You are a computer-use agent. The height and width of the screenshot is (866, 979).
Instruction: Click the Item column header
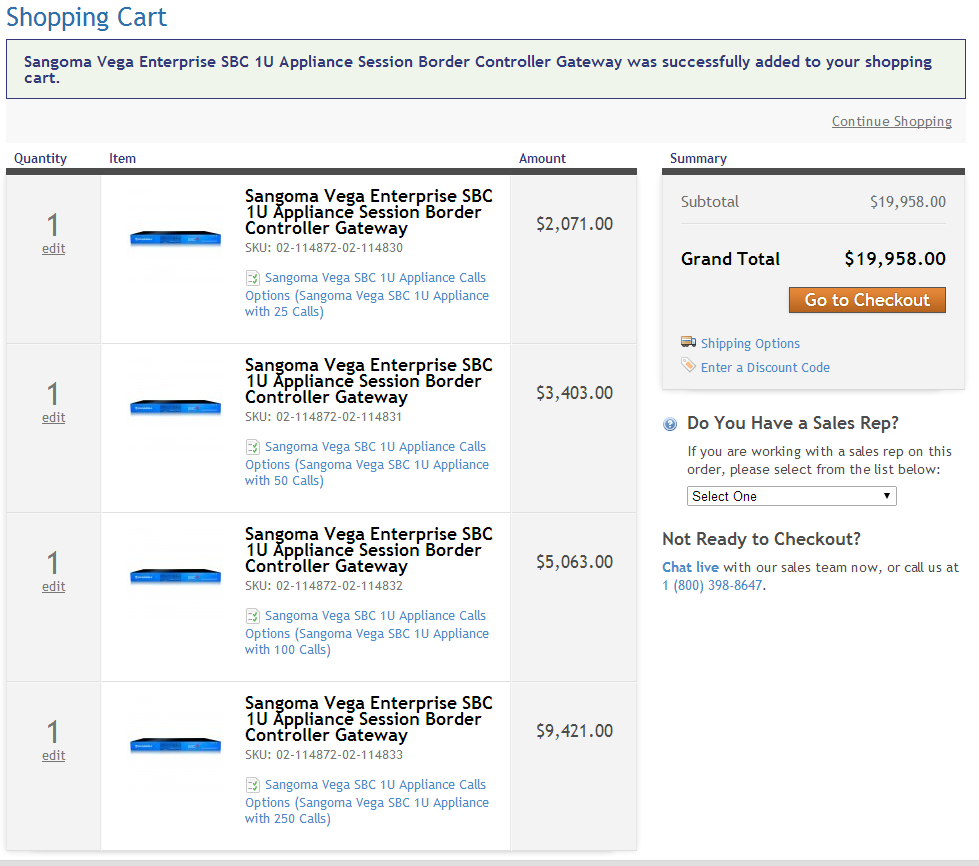[x=122, y=159]
